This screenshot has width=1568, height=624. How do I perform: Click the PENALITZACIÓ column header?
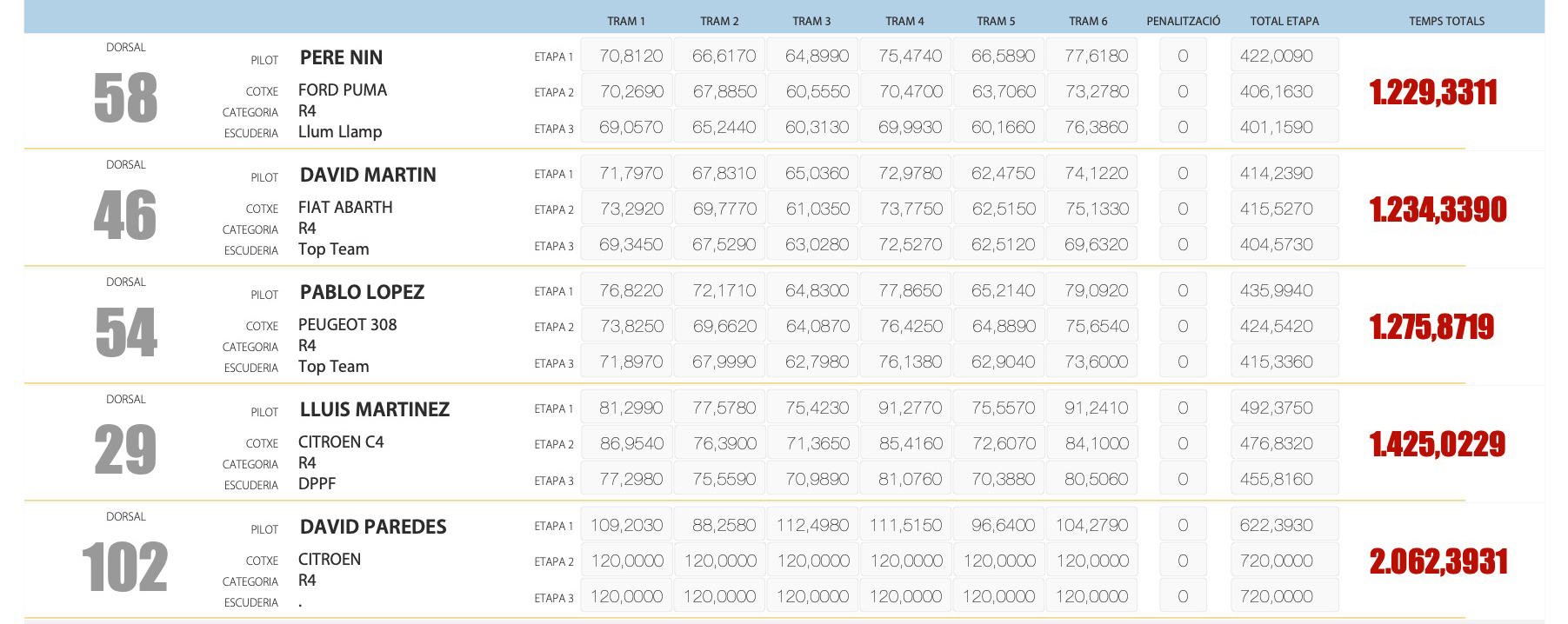pyautogui.click(x=1183, y=21)
